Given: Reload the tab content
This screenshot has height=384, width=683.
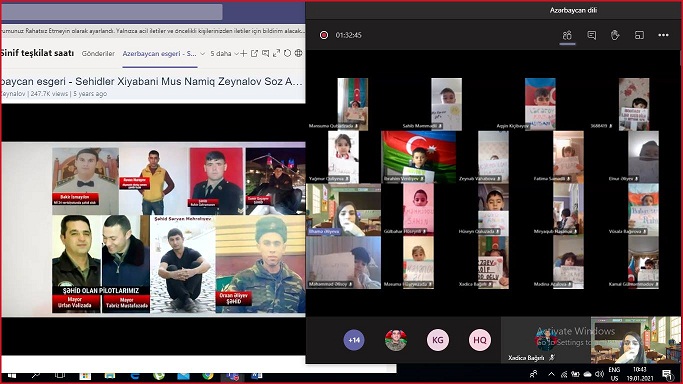Looking at the screenshot, I should point(287,54).
